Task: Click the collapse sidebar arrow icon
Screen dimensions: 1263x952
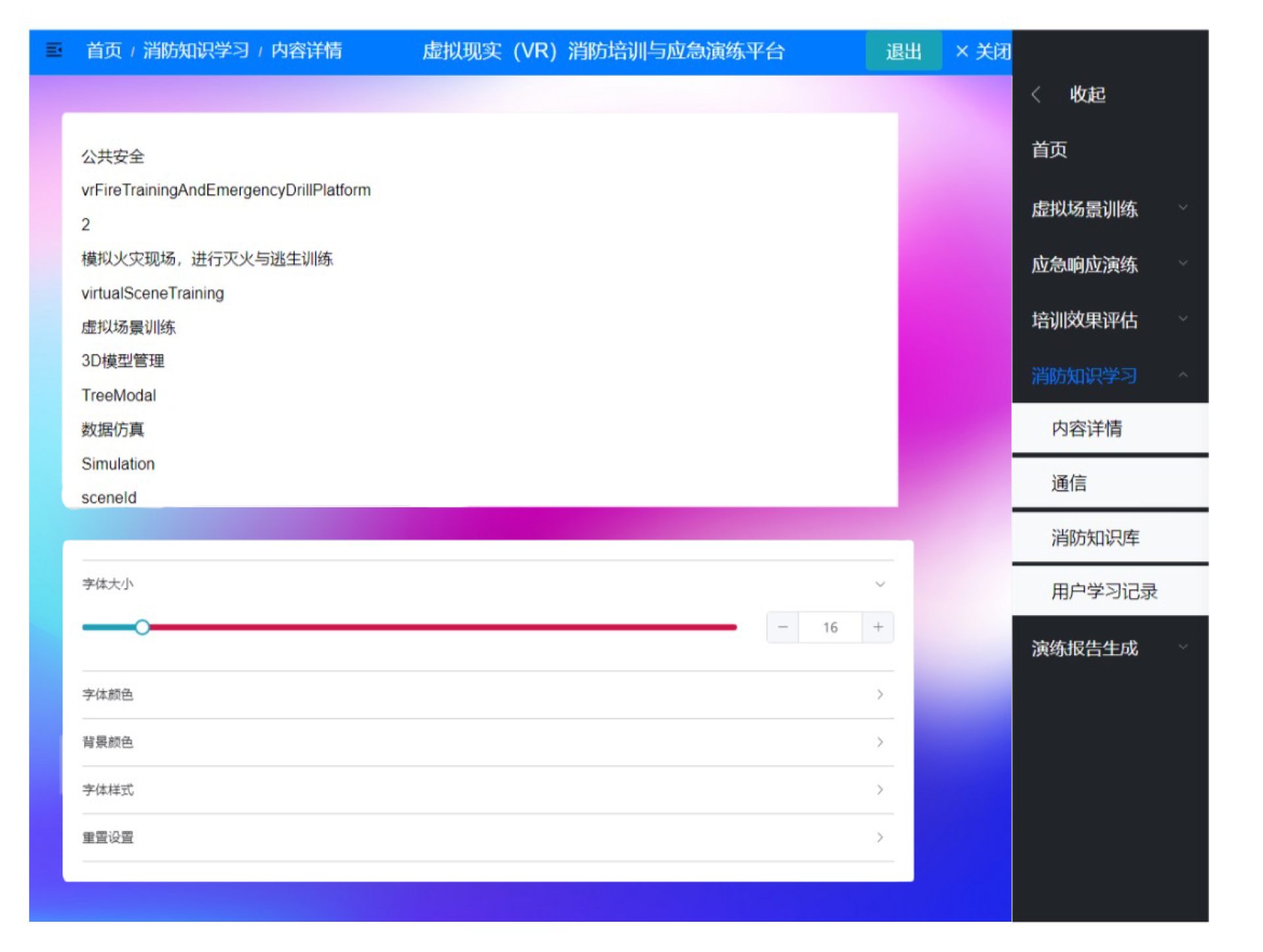Action: 1037,95
